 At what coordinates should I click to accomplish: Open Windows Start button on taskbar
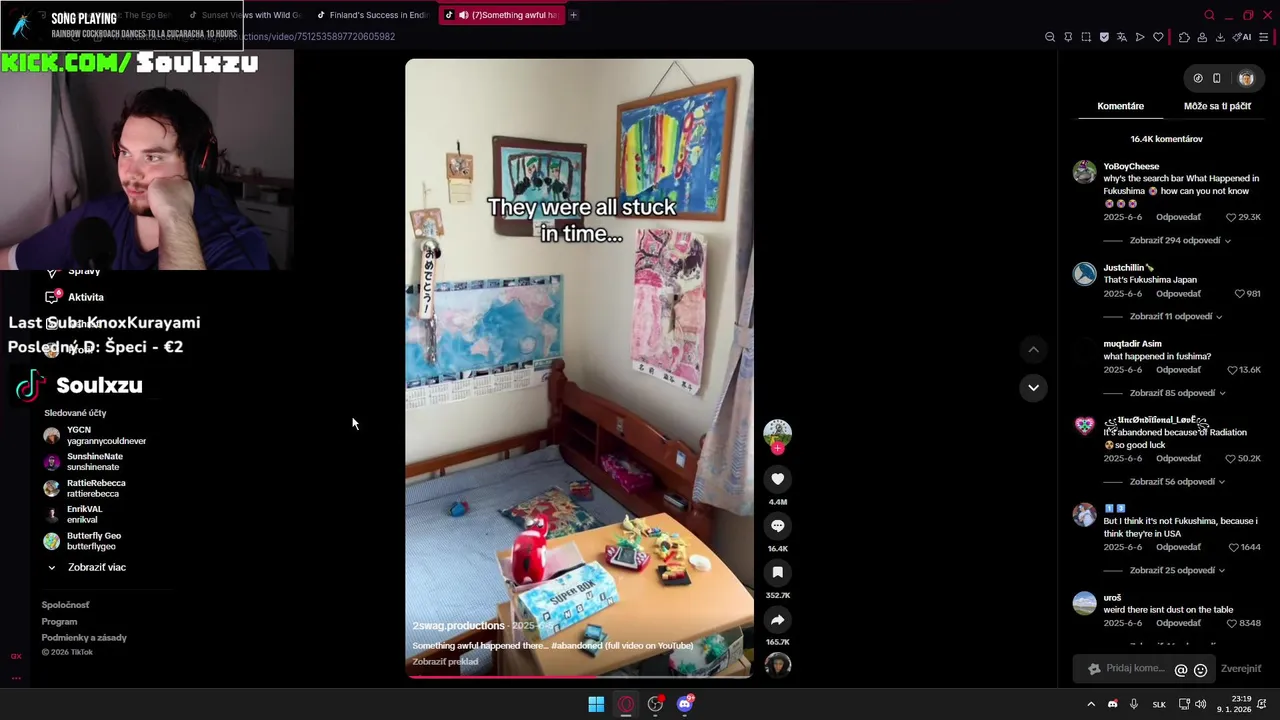[x=596, y=704]
